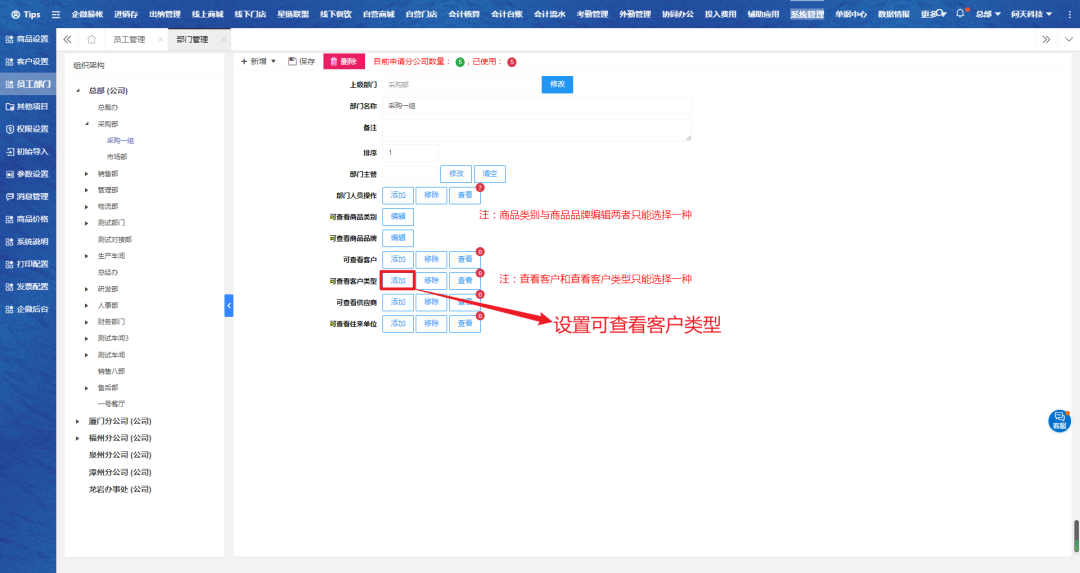Image resolution: width=1080 pixels, height=573 pixels.
Task: Click the notification bell icon
Action: click(960, 14)
